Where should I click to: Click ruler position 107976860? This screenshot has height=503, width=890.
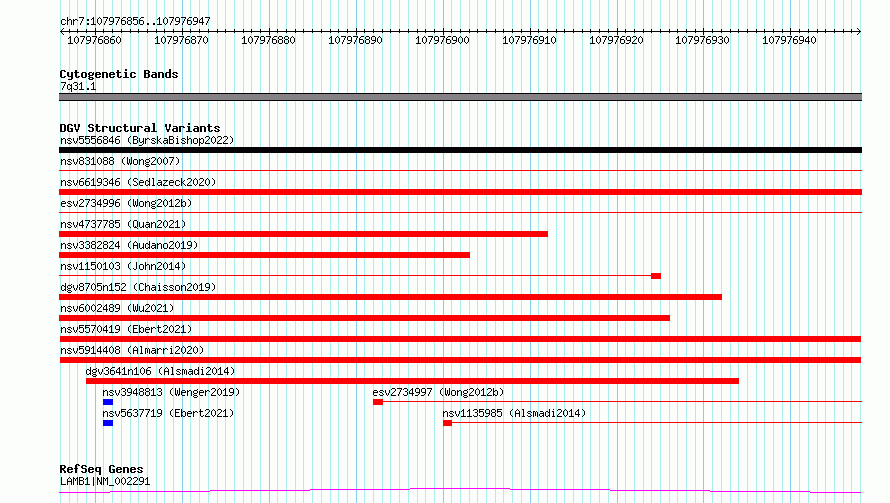pyautogui.click(x=94, y=40)
